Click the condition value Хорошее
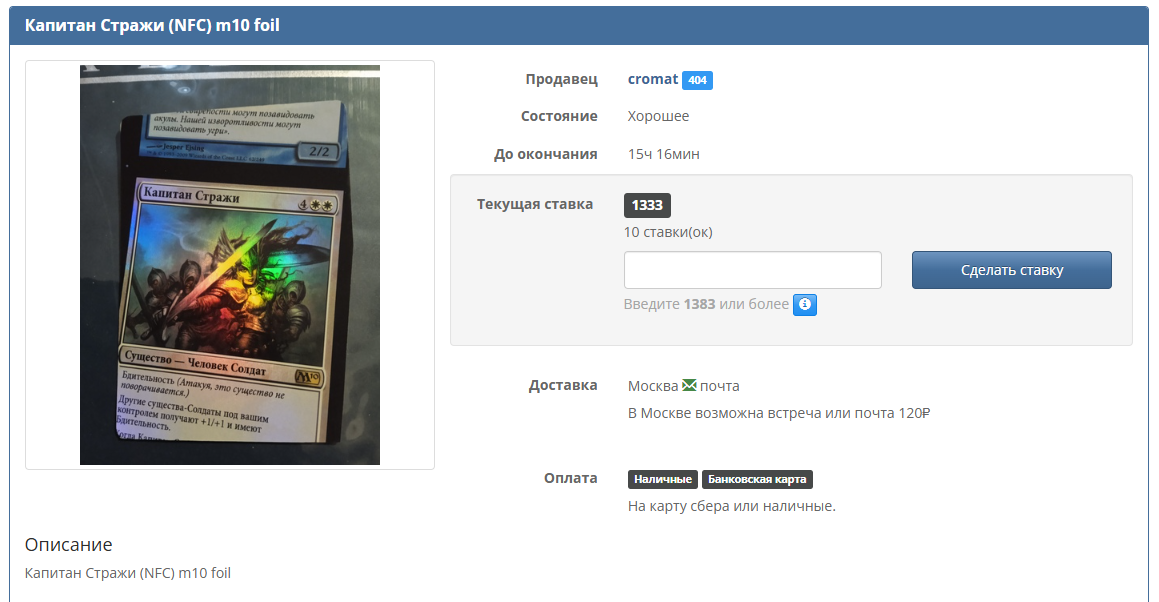This screenshot has width=1159, height=602. [658, 116]
